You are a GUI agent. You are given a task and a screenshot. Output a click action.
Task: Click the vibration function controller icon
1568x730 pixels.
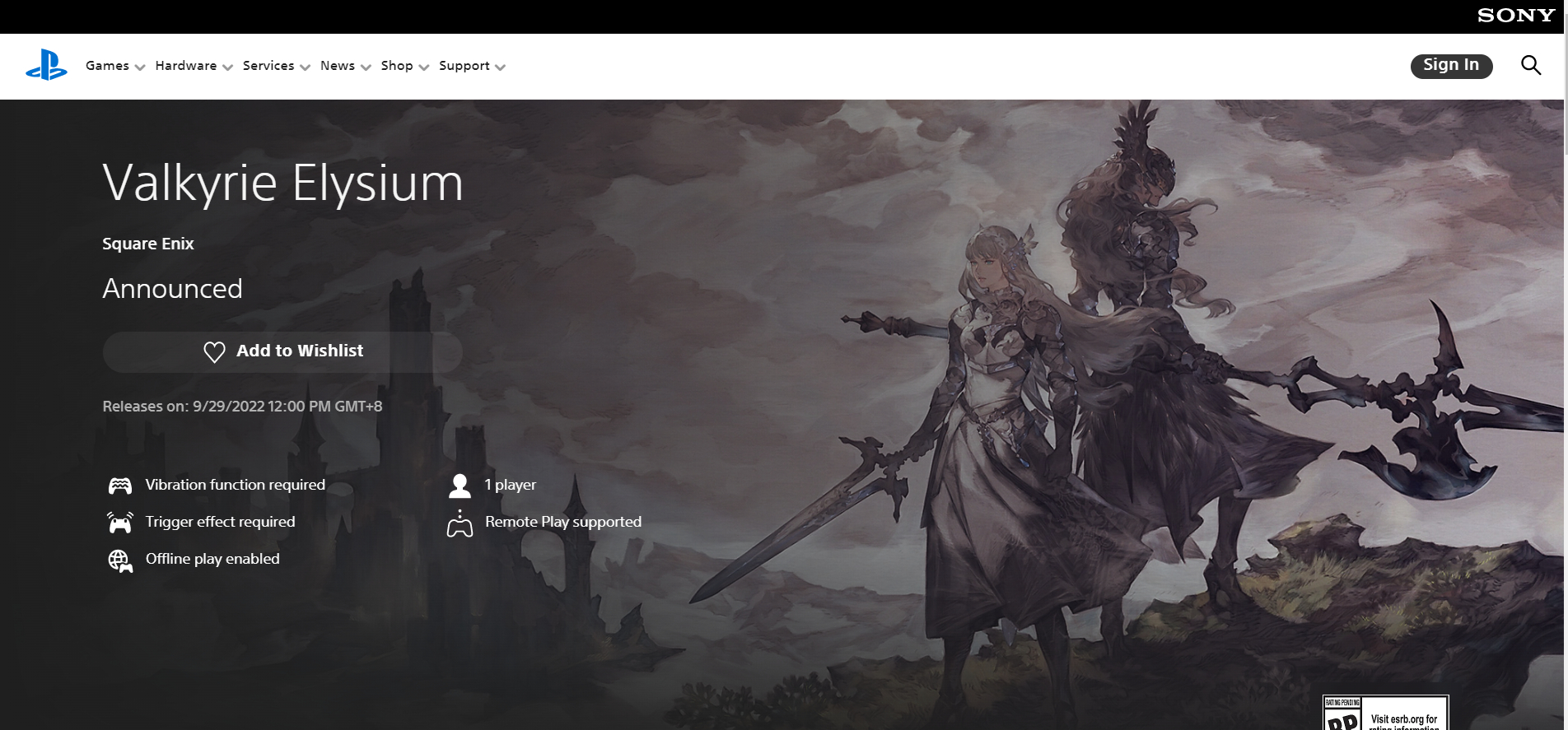pyautogui.click(x=120, y=486)
